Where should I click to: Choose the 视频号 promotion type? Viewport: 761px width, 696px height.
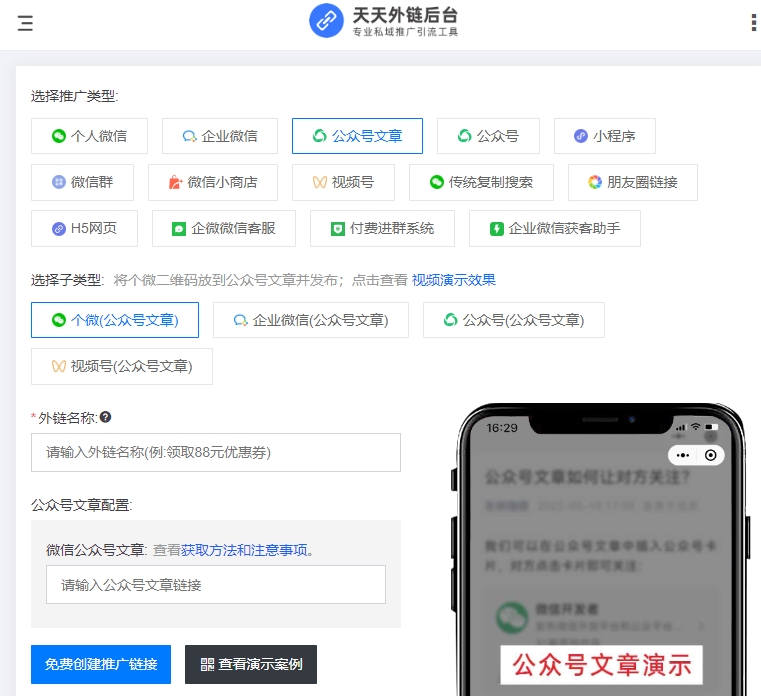pyautogui.click(x=343, y=182)
